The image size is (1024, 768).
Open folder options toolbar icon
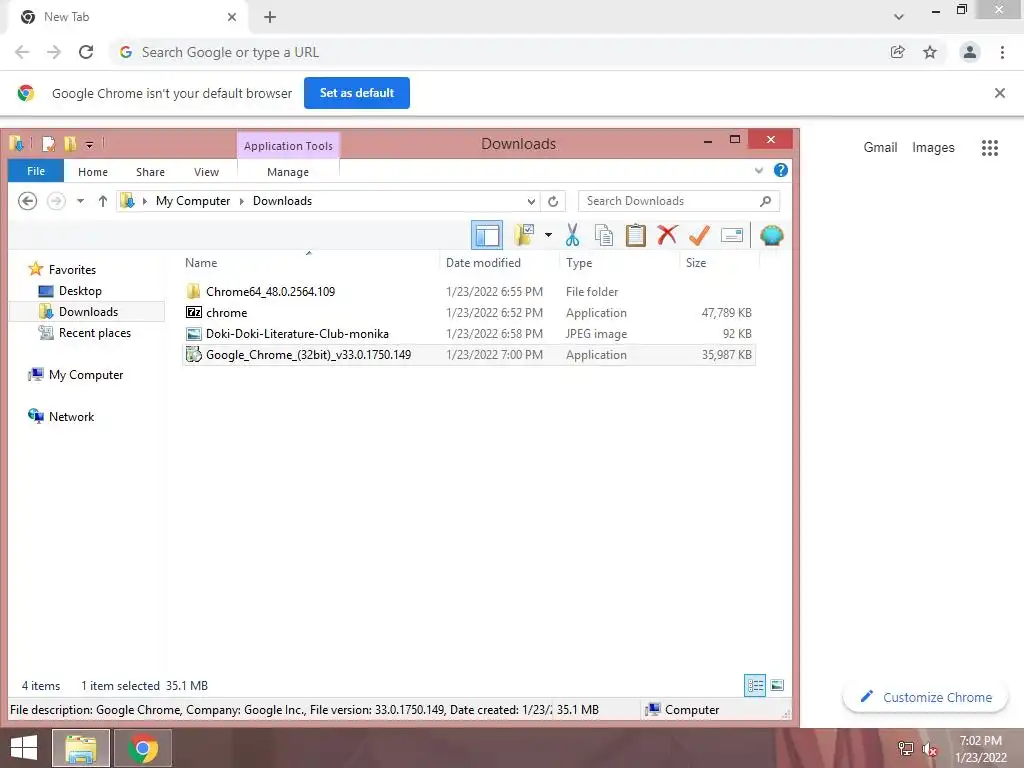point(524,235)
